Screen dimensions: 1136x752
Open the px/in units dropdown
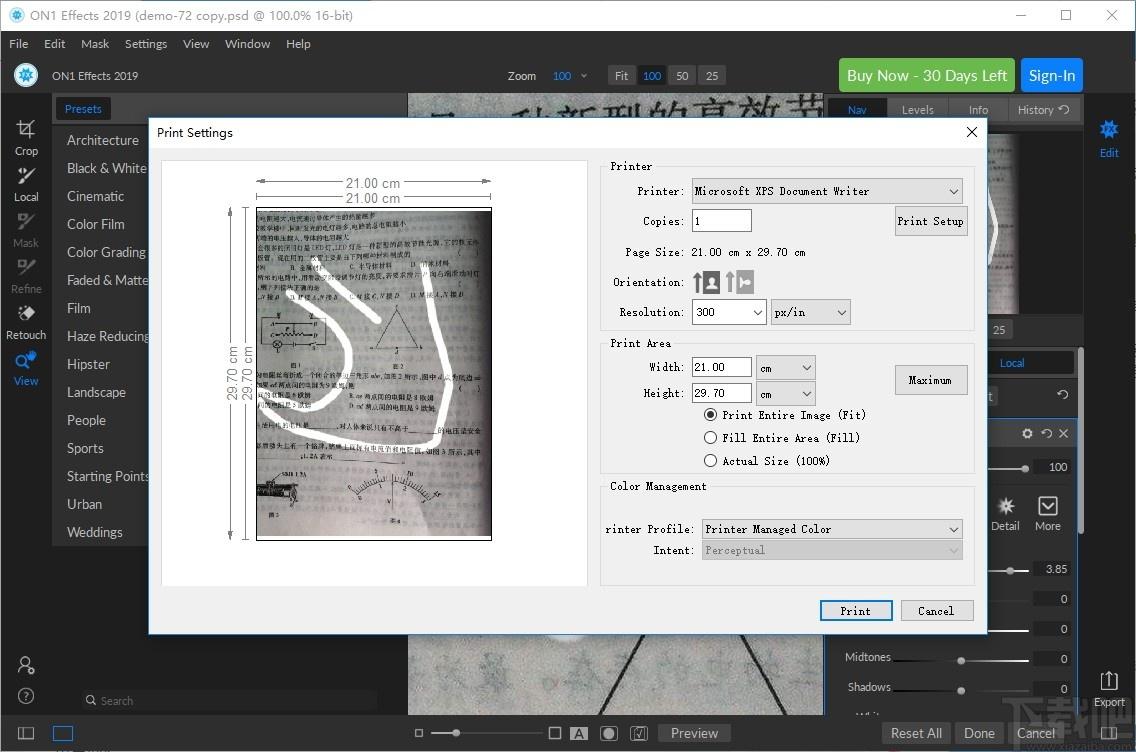pyautogui.click(x=811, y=312)
